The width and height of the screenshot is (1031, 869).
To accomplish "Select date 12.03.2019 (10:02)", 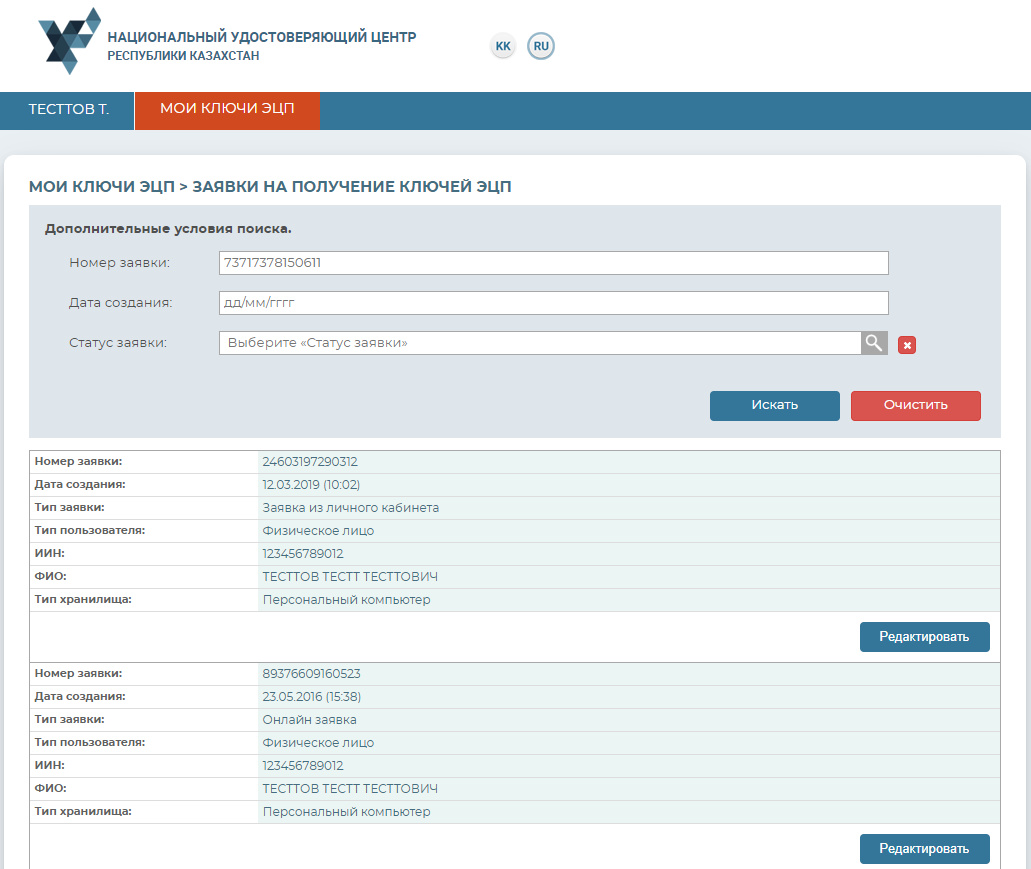I will tap(311, 484).
